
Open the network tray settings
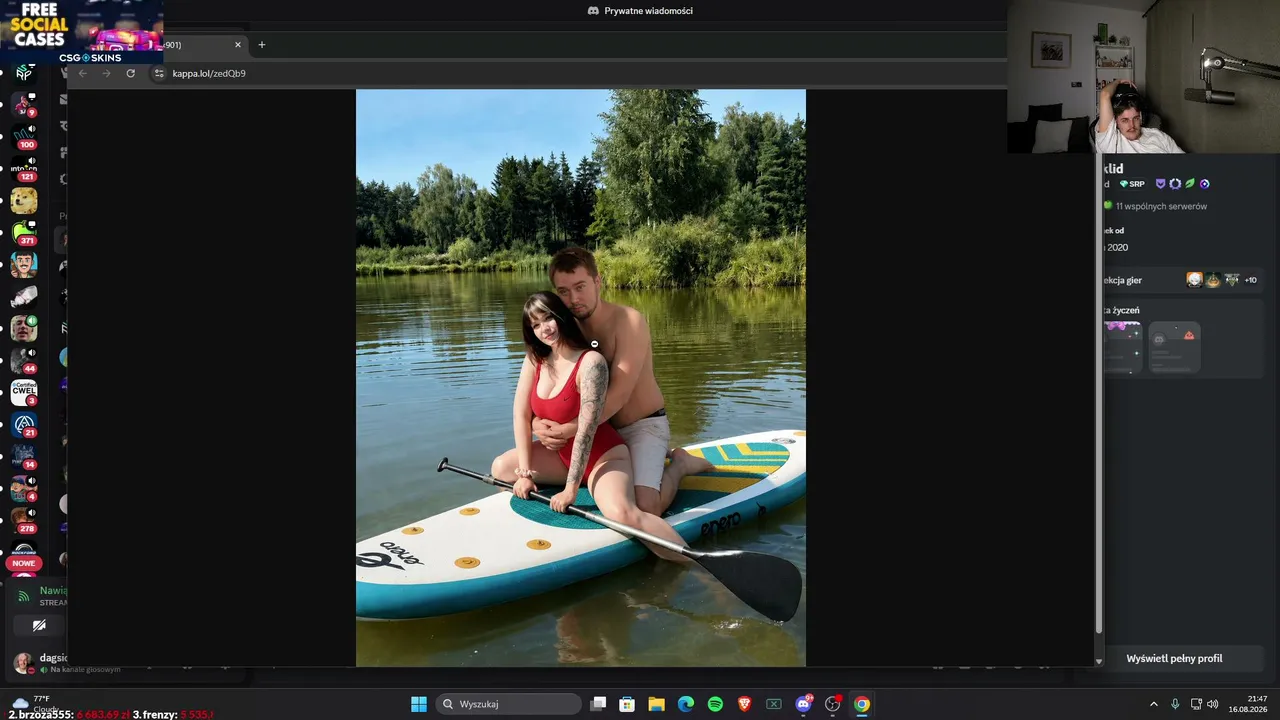coord(1196,704)
